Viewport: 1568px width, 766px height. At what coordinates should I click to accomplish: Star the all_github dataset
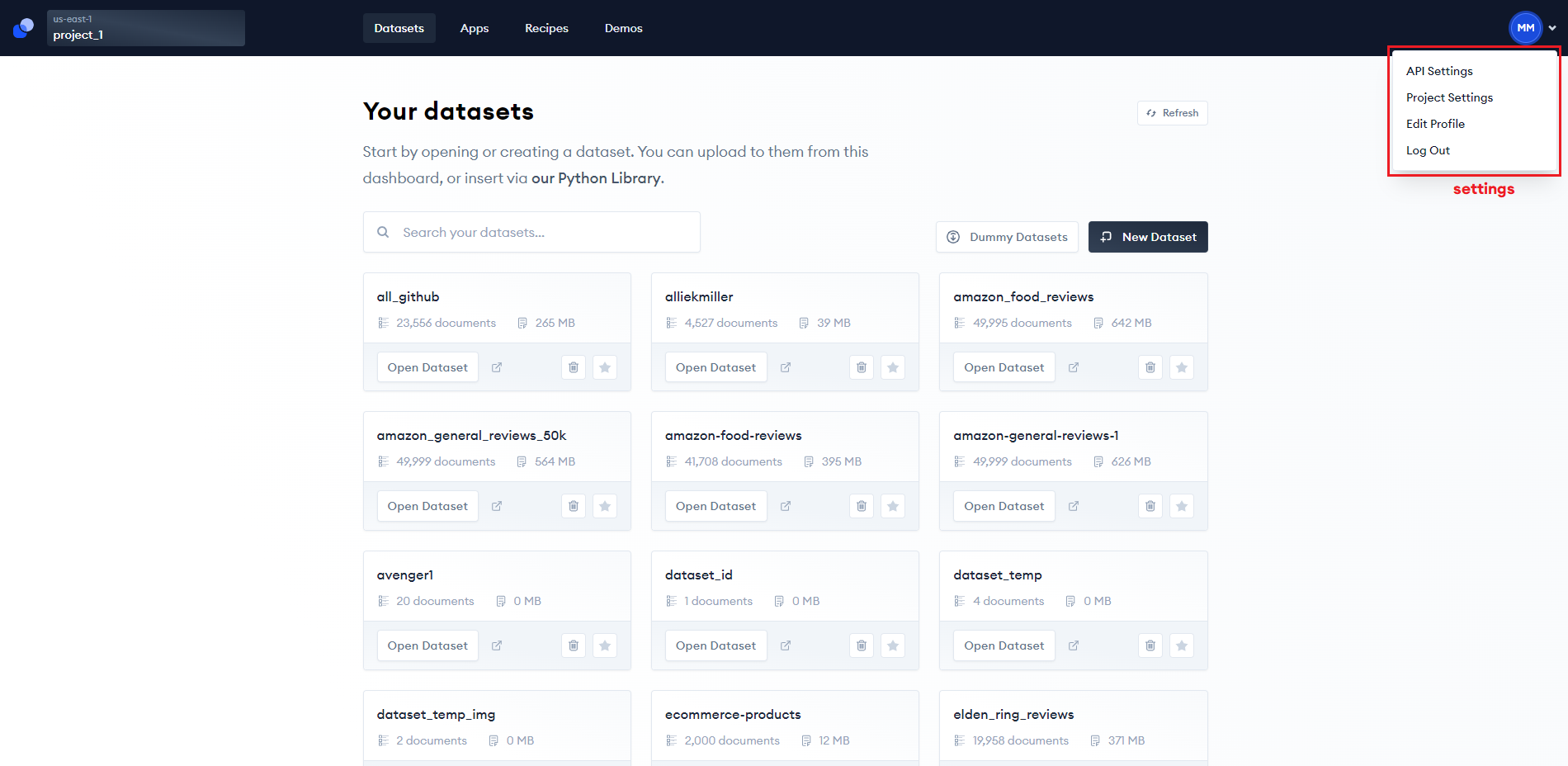pyautogui.click(x=605, y=367)
